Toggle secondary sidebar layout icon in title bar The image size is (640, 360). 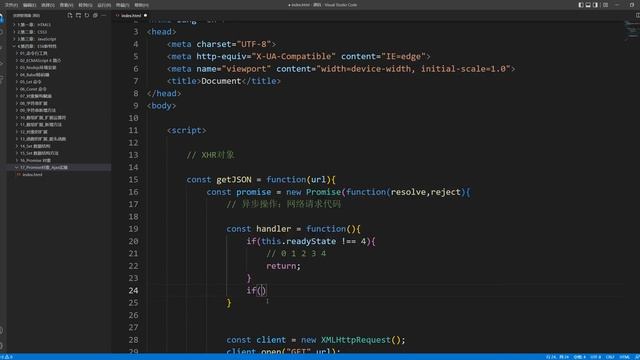click(x=596, y=5)
